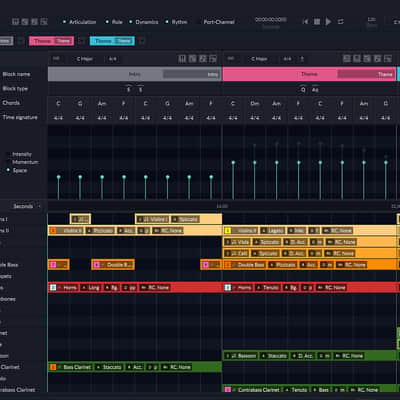Select the cyan Theme block tag
400x400 pixels.
click(112, 41)
